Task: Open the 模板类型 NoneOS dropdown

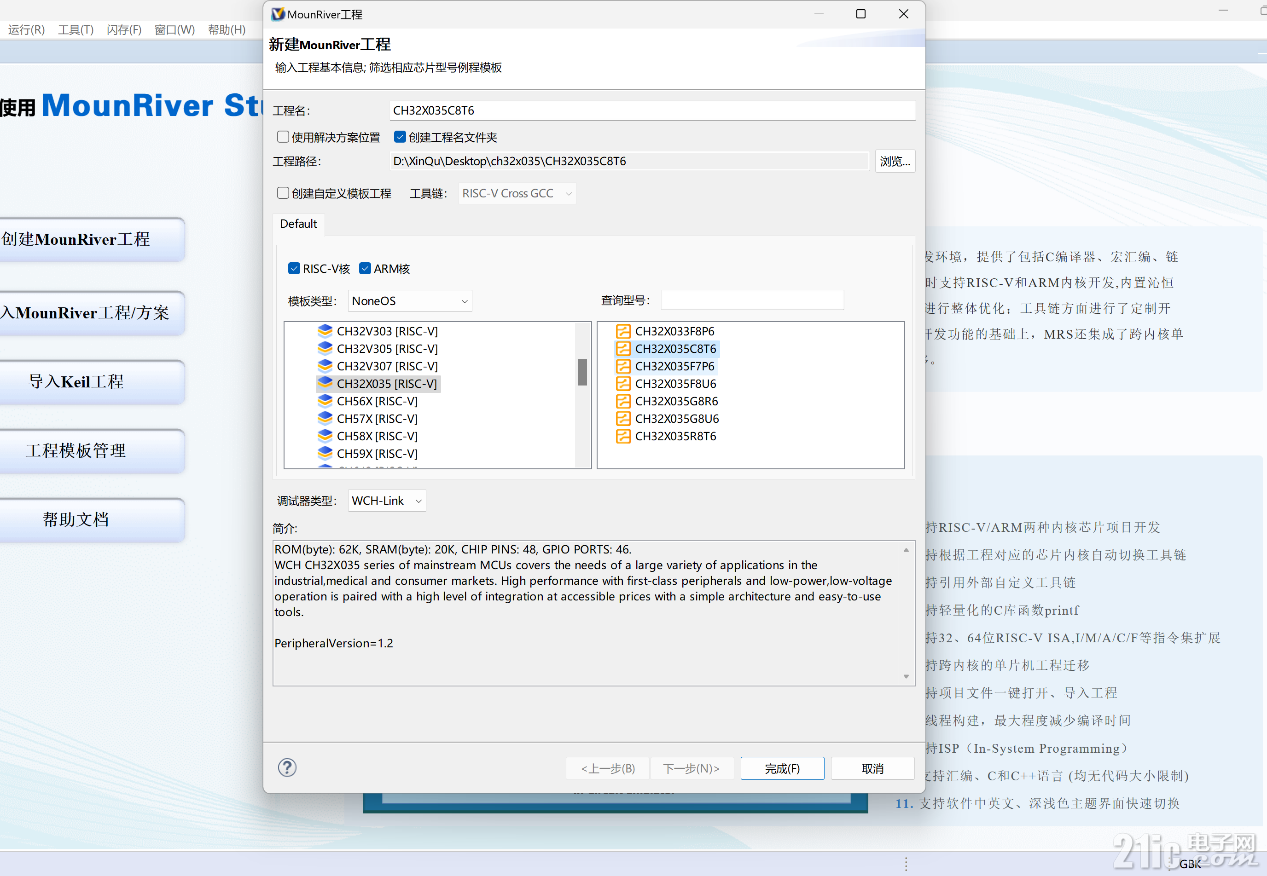Action: click(x=410, y=301)
